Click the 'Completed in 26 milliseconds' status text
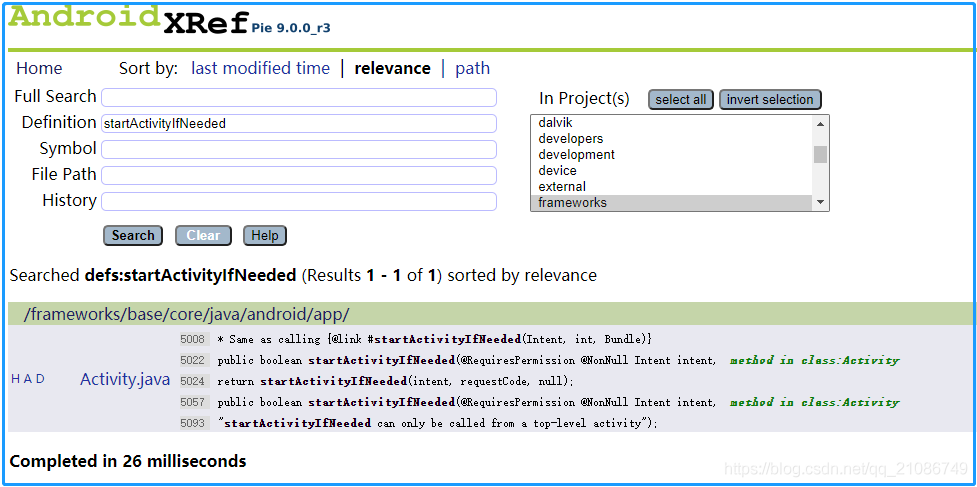The image size is (977, 487). tap(128, 461)
